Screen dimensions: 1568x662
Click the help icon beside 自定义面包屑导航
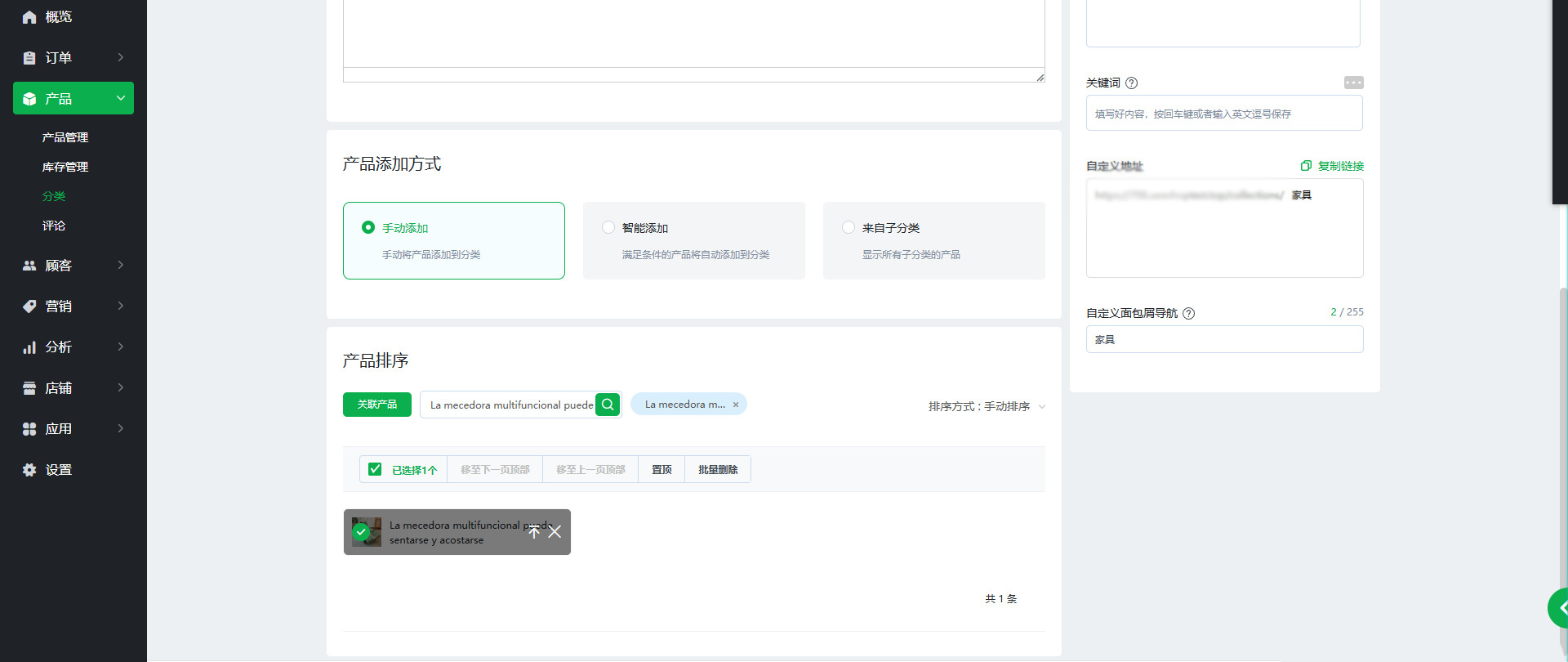(x=1189, y=314)
